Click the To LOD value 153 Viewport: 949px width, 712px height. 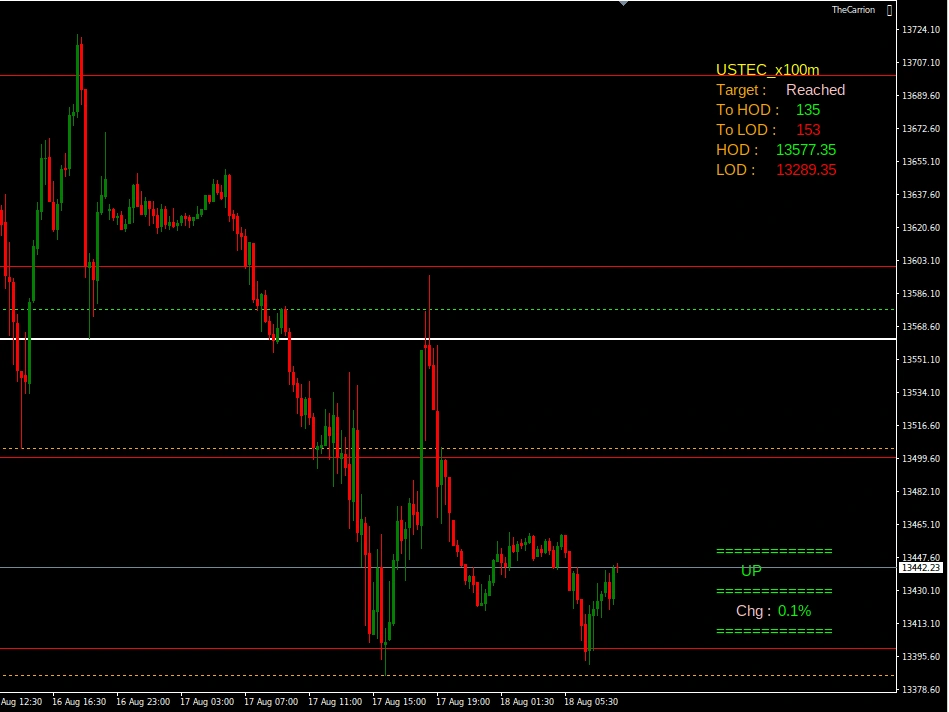pos(808,130)
